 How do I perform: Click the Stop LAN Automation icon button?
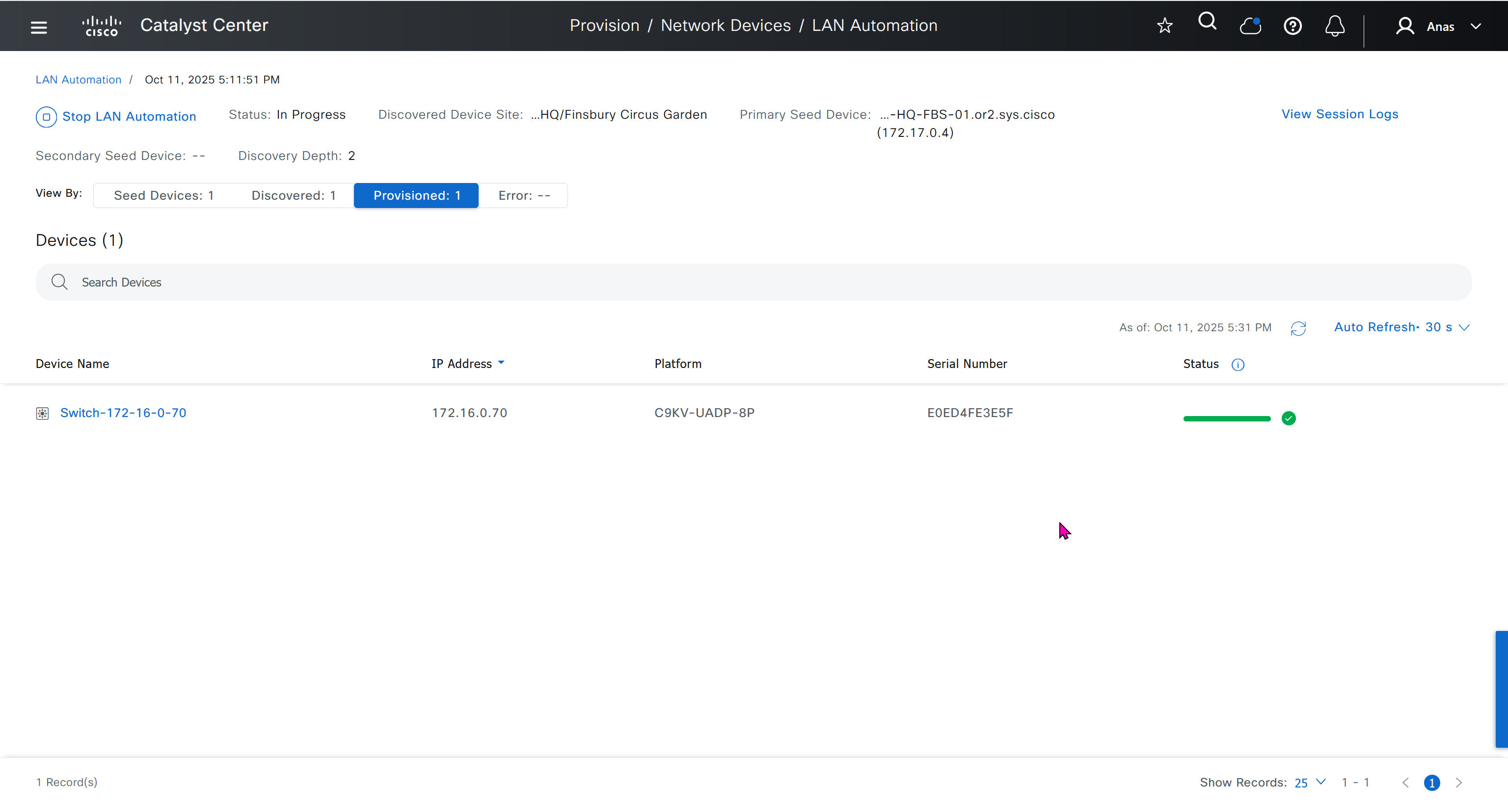coord(46,117)
